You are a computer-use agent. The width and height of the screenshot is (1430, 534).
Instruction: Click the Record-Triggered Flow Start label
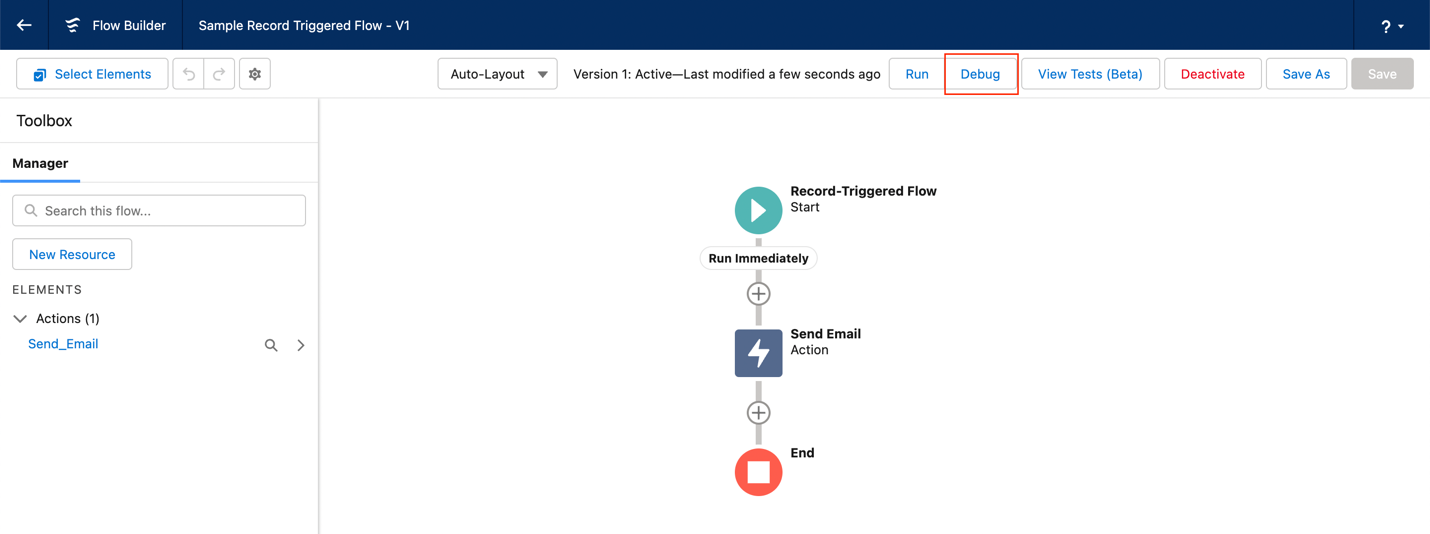pyautogui.click(x=863, y=199)
